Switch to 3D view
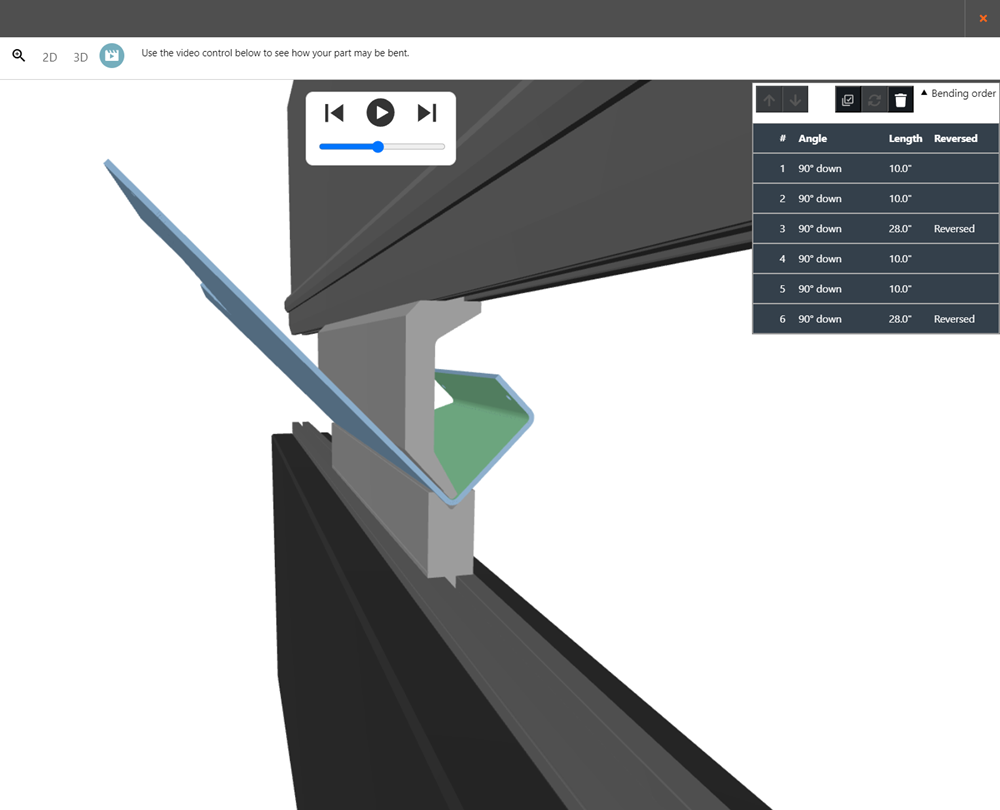The width and height of the screenshot is (1000, 810). 80,57
